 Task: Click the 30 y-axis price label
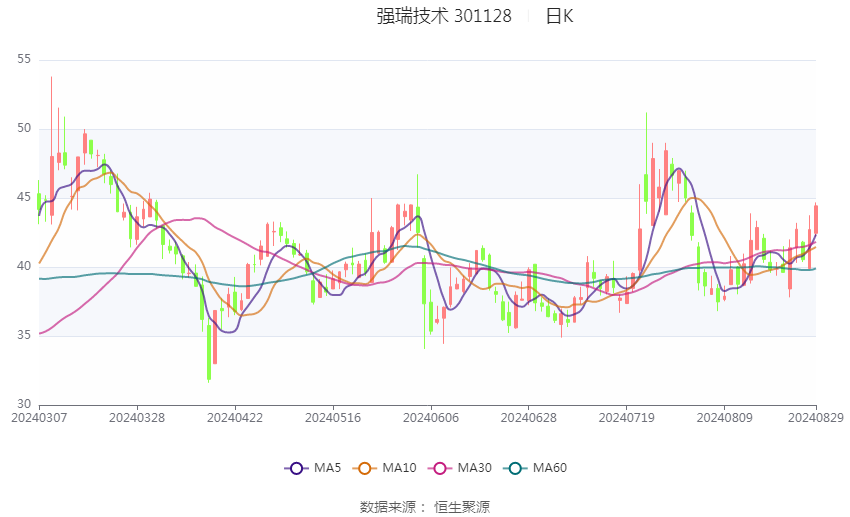[x=24, y=404]
